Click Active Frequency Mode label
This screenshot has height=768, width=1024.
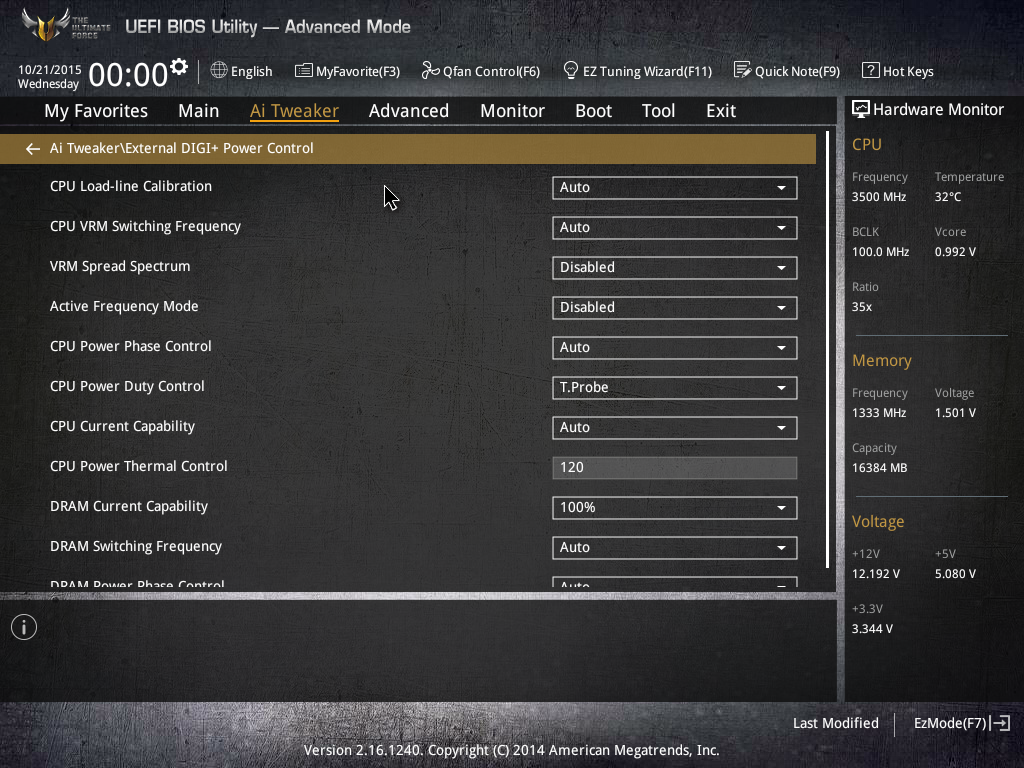(x=124, y=306)
